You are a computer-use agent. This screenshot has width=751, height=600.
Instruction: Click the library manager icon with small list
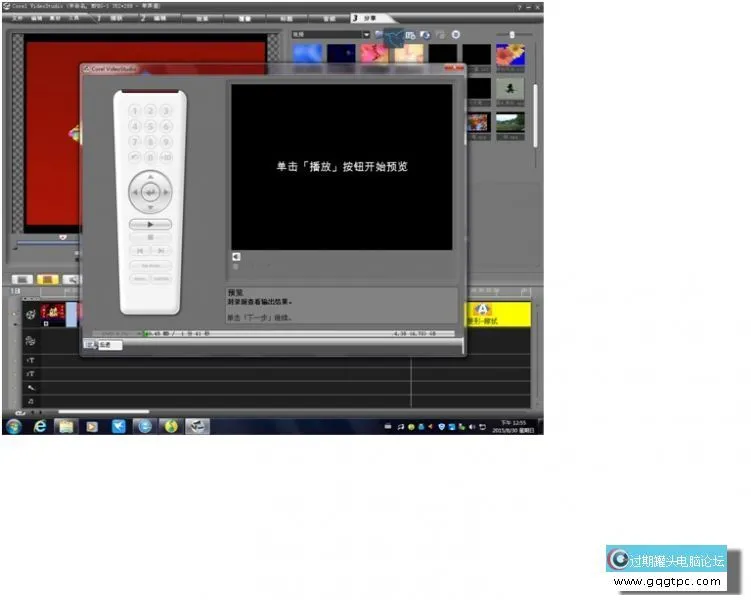pyautogui.click(x=410, y=35)
